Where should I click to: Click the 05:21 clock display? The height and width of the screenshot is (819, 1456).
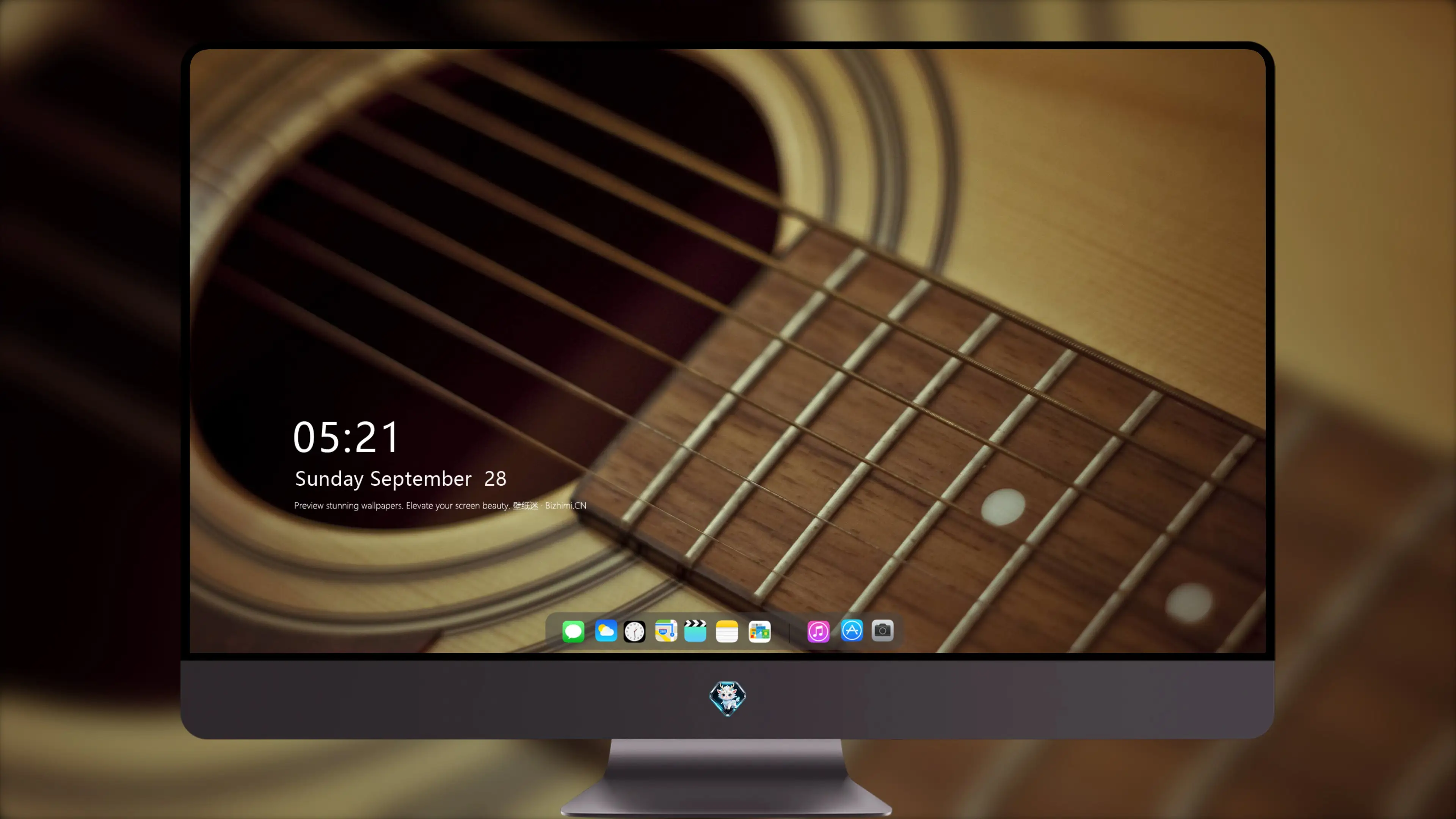point(346,437)
